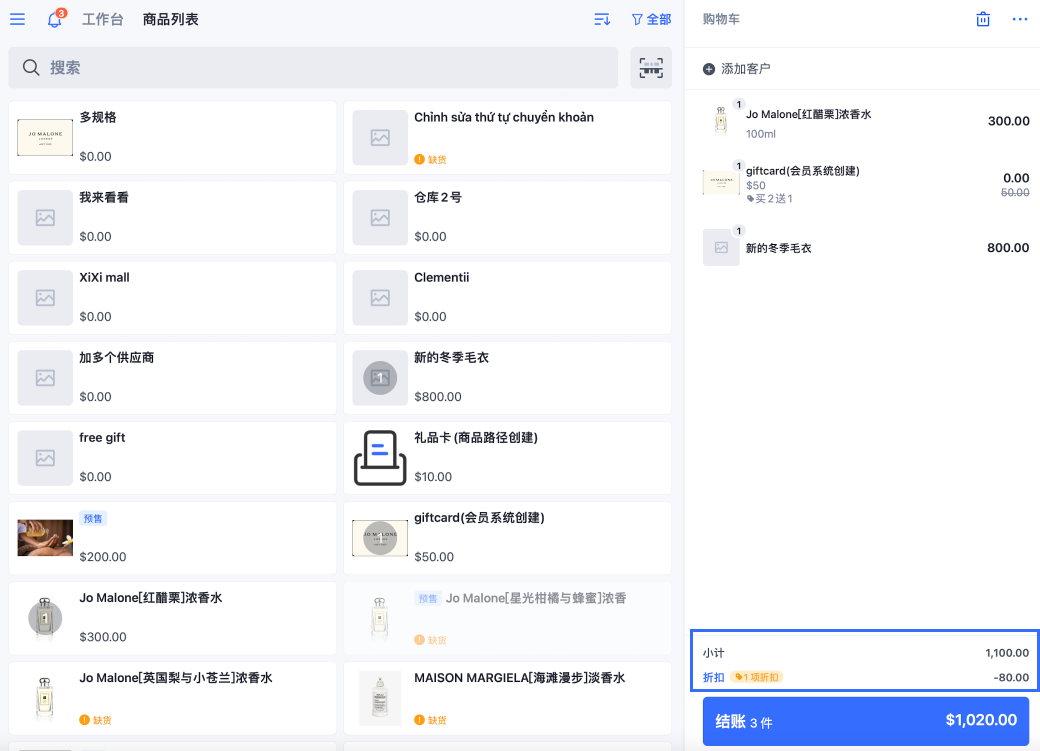Open cart item Jo Malone[红醋栗]浓香水 100ml
1040x751 pixels.
pos(866,122)
